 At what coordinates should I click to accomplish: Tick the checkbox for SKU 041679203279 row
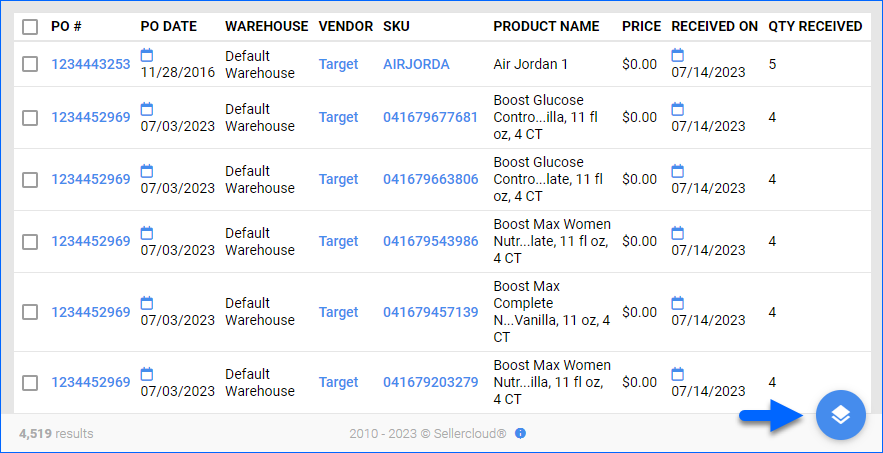point(30,383)
